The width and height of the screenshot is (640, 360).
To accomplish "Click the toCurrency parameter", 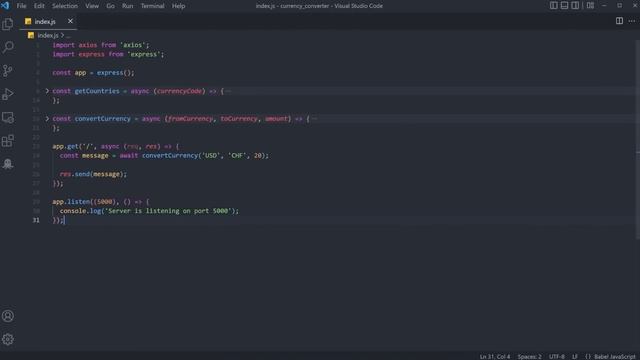I will click(239, 119).
